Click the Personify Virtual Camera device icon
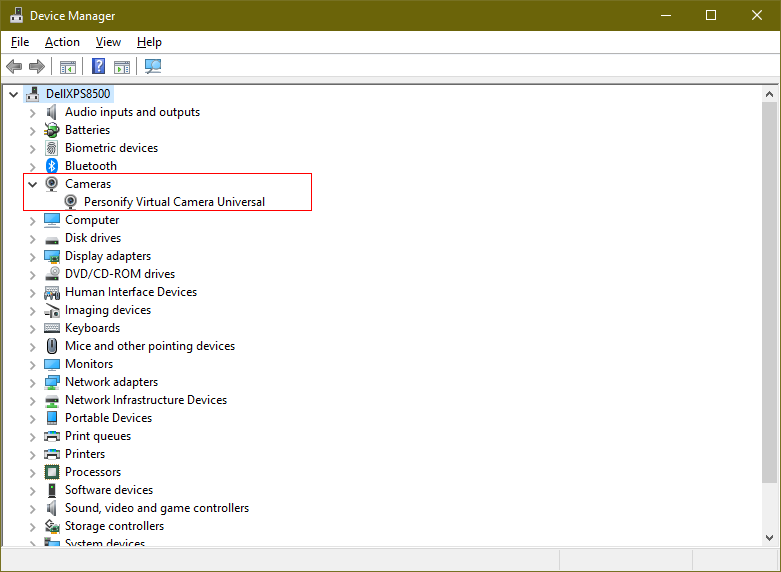The width and height of the screenshot is (781, 572). click(x=71, y=202)
